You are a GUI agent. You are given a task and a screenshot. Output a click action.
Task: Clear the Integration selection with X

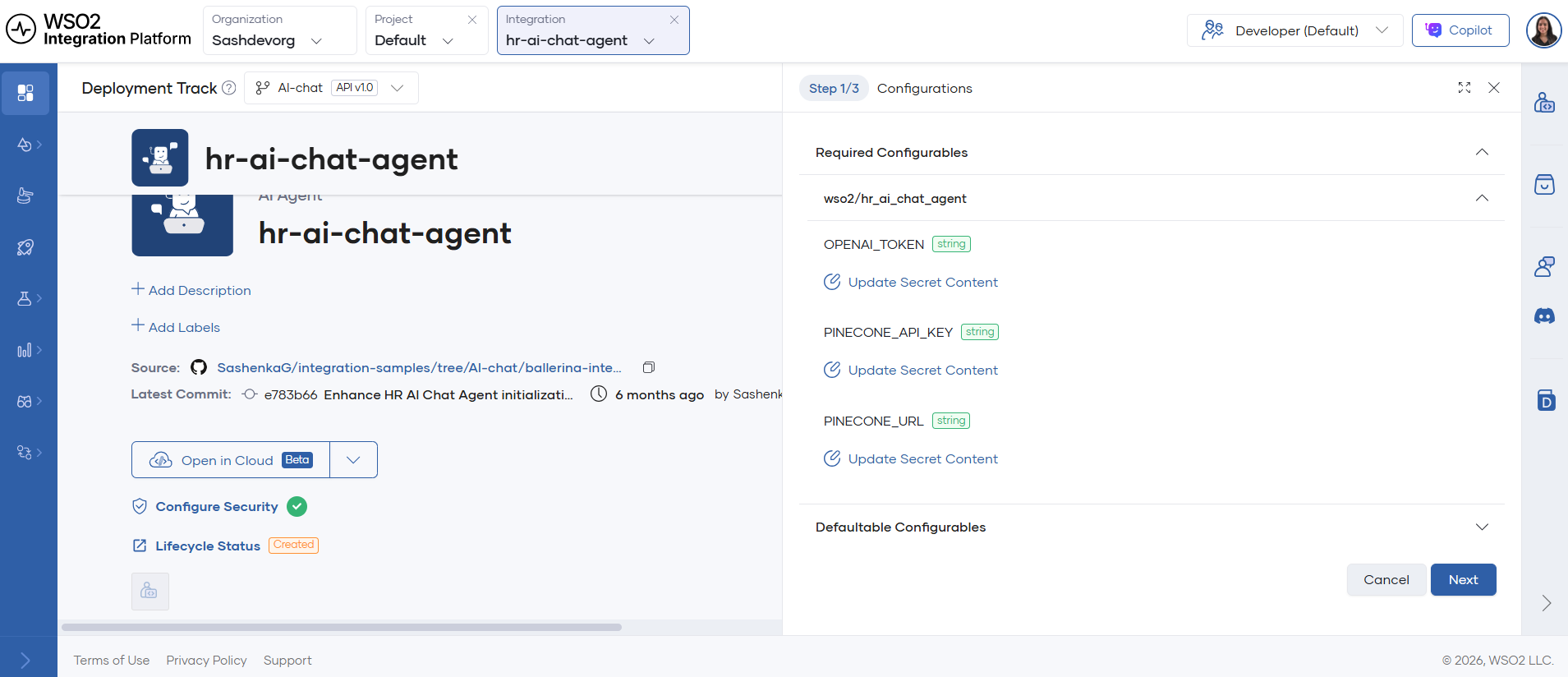674,20
